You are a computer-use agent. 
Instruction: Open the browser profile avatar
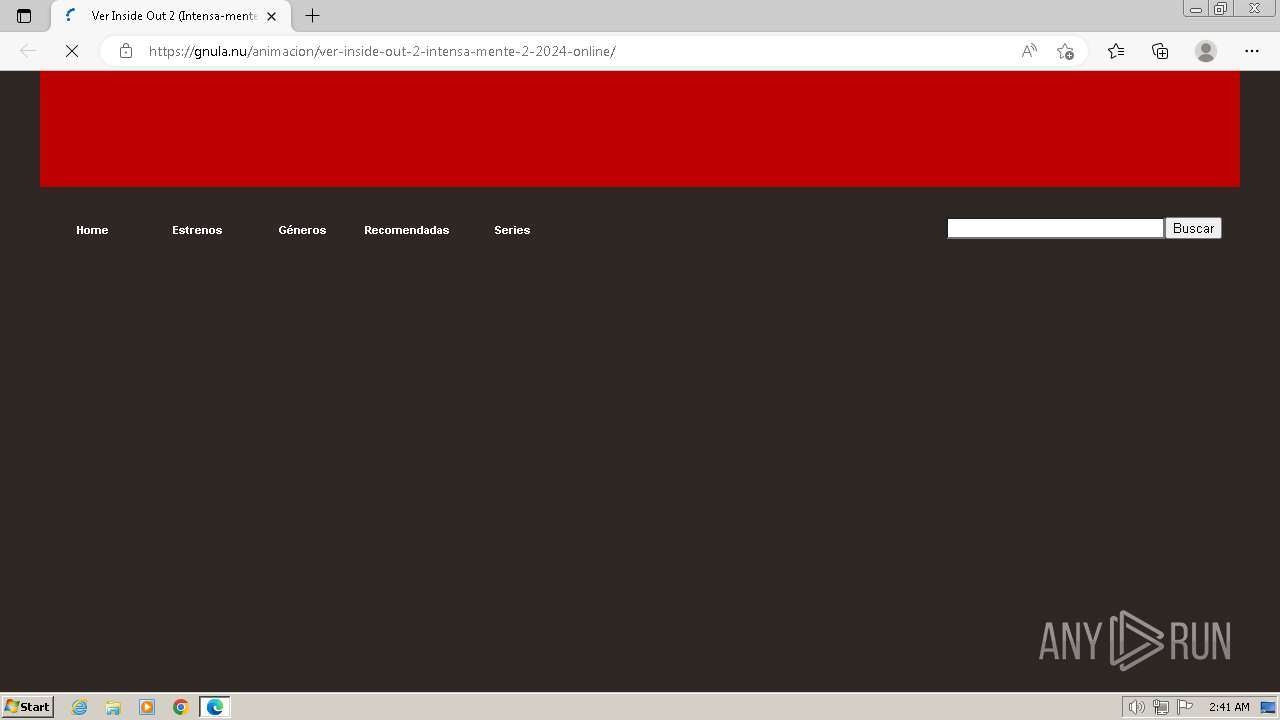point(1206,51)
